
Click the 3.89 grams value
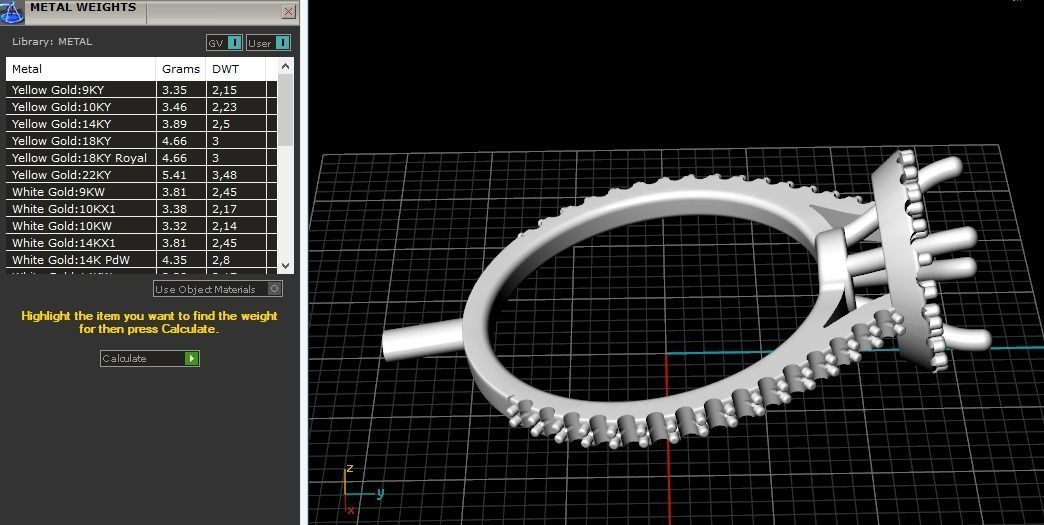174,124
